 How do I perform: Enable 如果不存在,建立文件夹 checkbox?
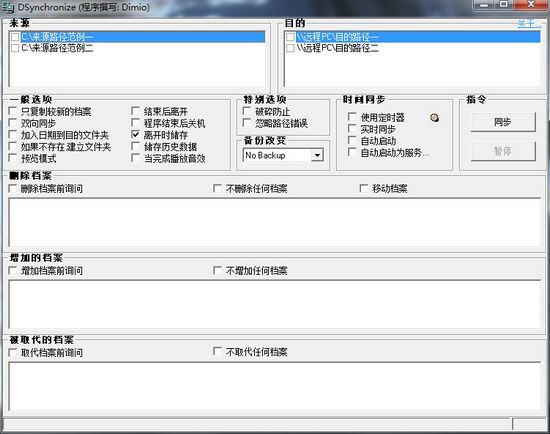[13, 146]
